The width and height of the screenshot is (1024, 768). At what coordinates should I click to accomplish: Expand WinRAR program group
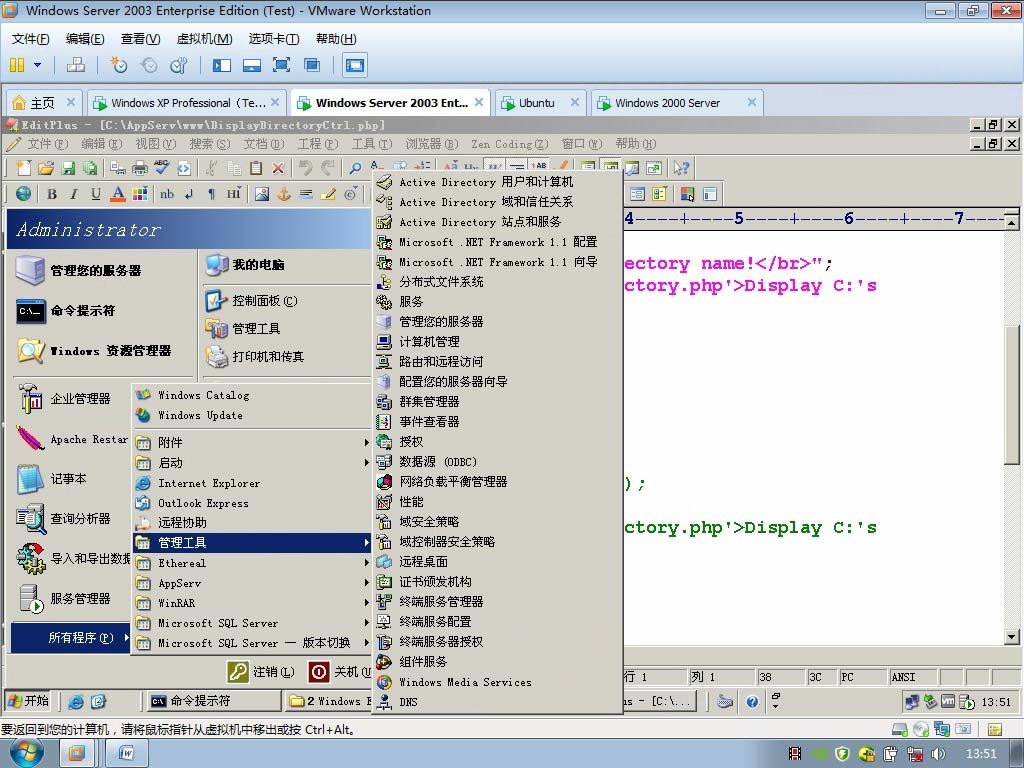pyautogui.click(x=252, y=603)
